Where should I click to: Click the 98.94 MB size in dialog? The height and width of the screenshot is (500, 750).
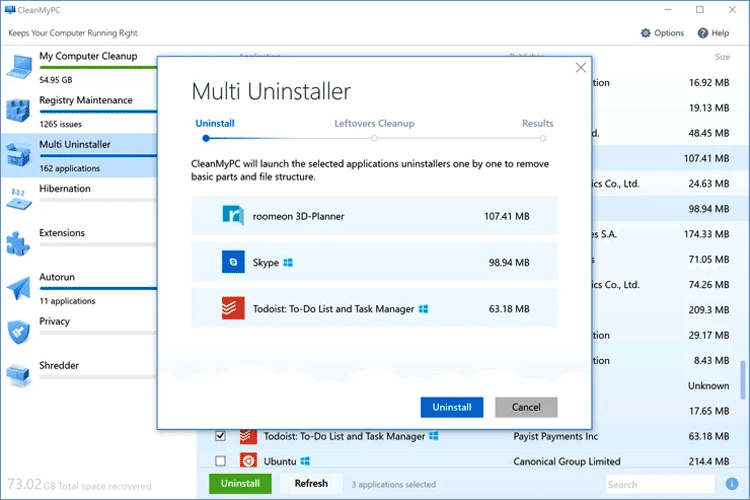click(x=509, y=263)
